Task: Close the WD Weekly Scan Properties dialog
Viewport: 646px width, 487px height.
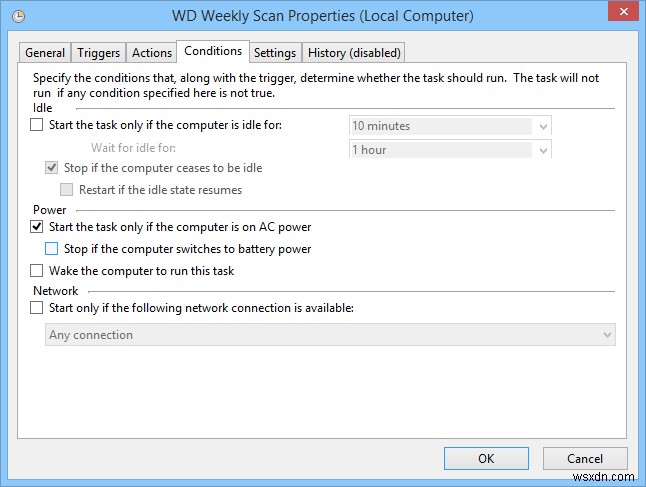Action: [624, 12]
